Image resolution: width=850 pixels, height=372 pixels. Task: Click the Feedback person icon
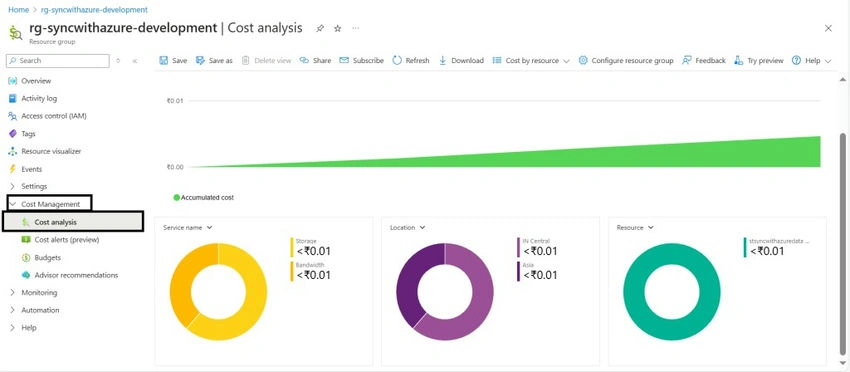[x=686, y=61]
